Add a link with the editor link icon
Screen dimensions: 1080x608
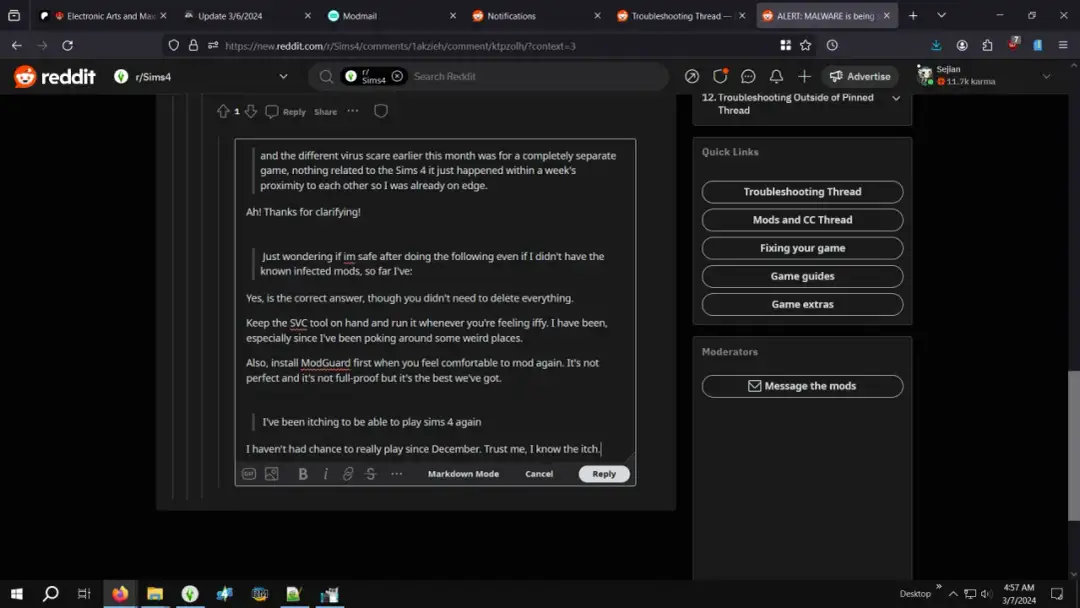point(348,474)
